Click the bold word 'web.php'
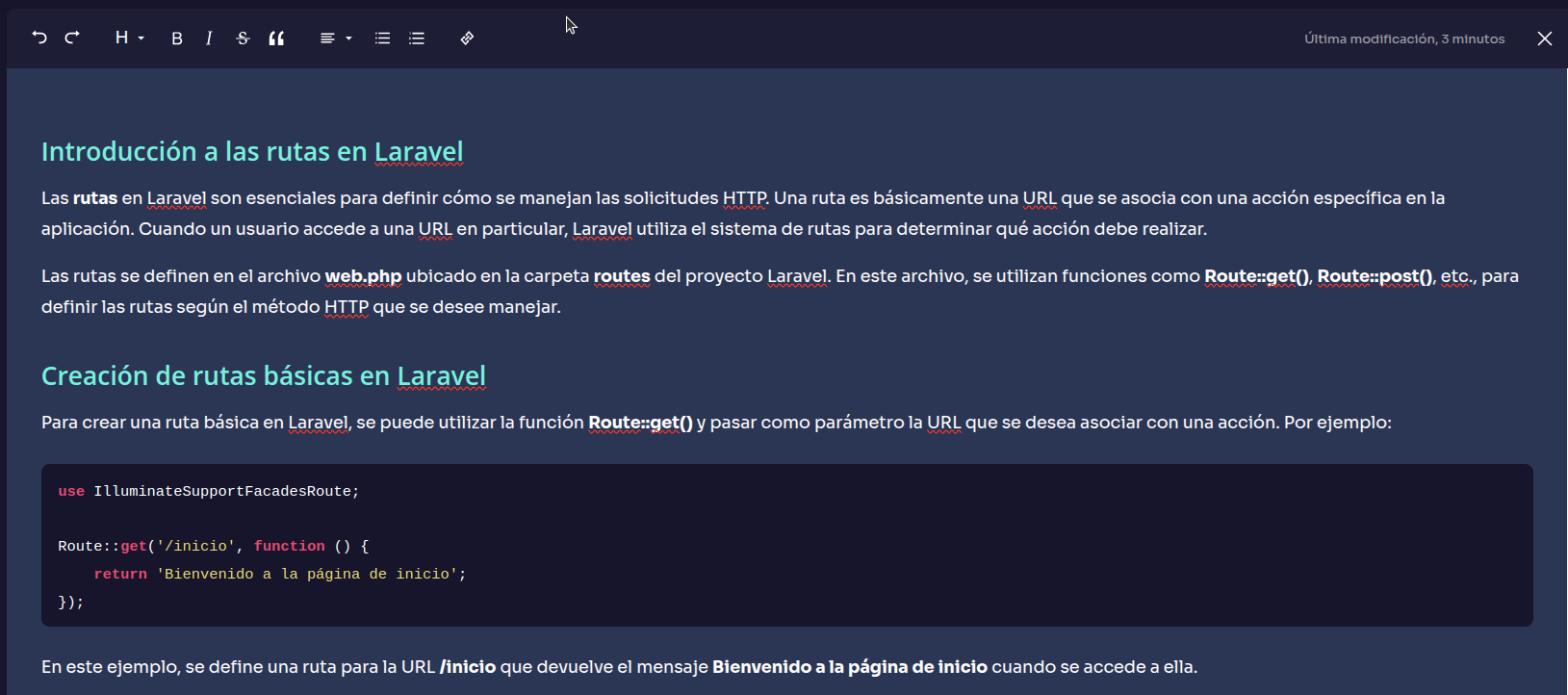 (363, 276)
